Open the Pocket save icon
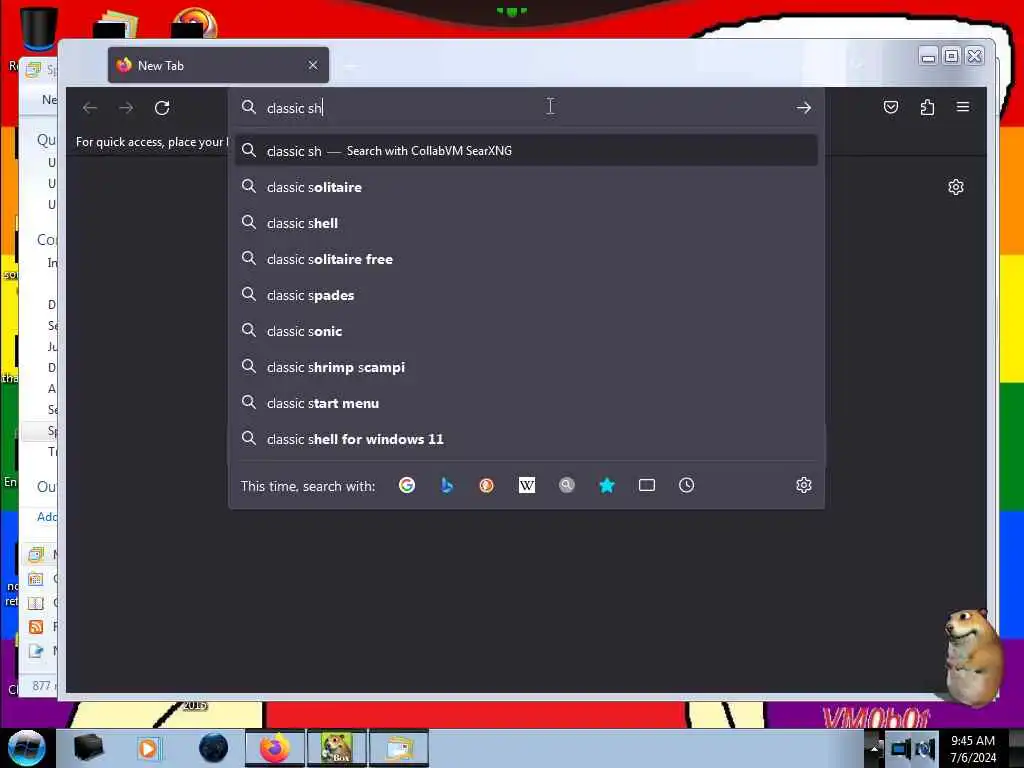 tap(891, 107)
